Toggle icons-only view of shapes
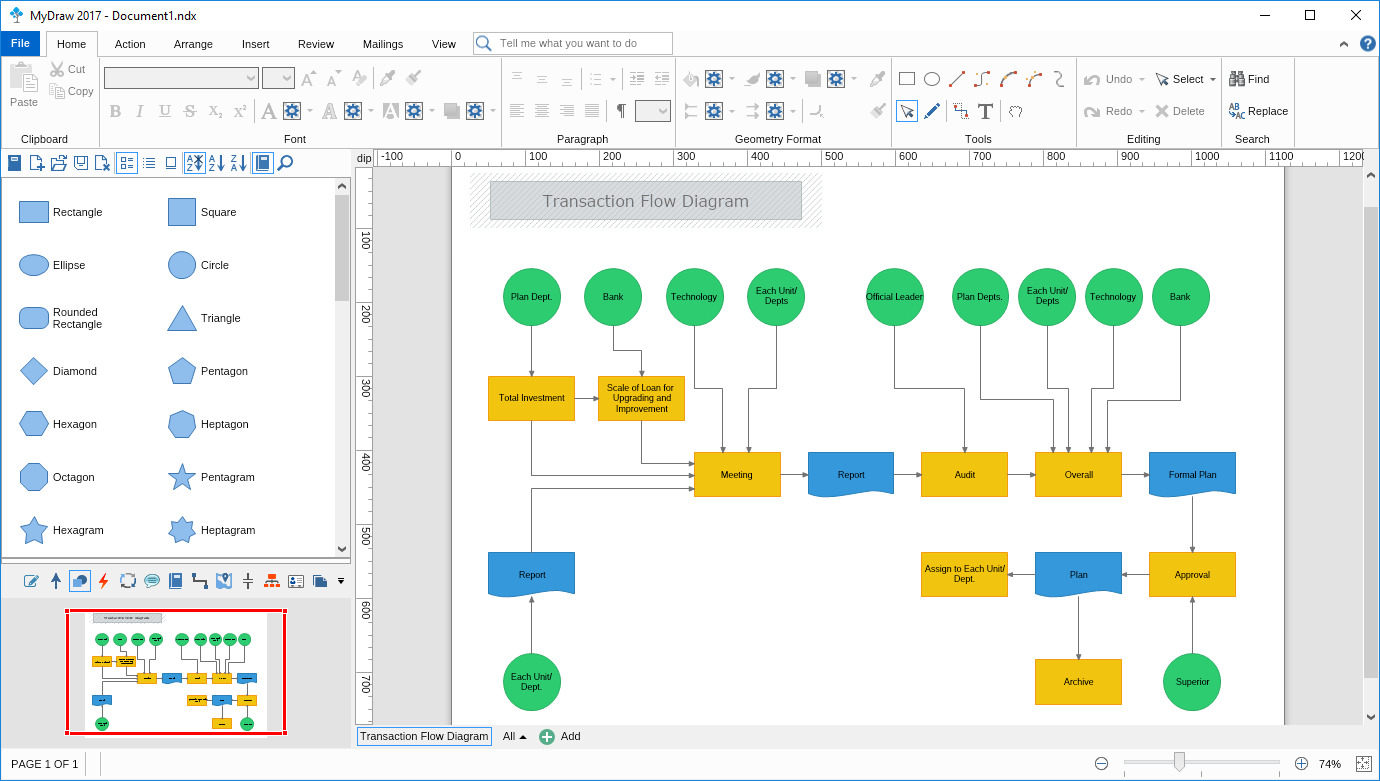Viewport: 1380px width, 781px height. point(171,163)
